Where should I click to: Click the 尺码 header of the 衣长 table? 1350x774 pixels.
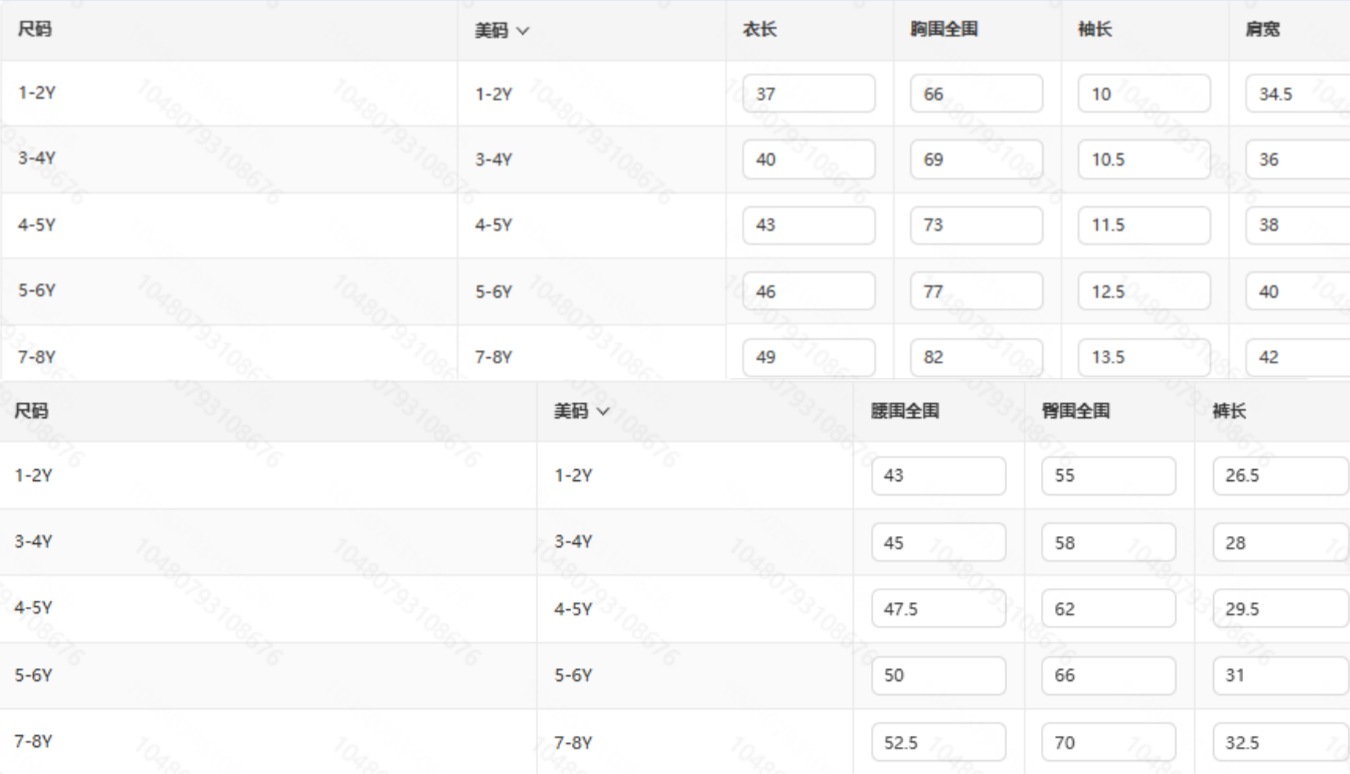(35, 30)
